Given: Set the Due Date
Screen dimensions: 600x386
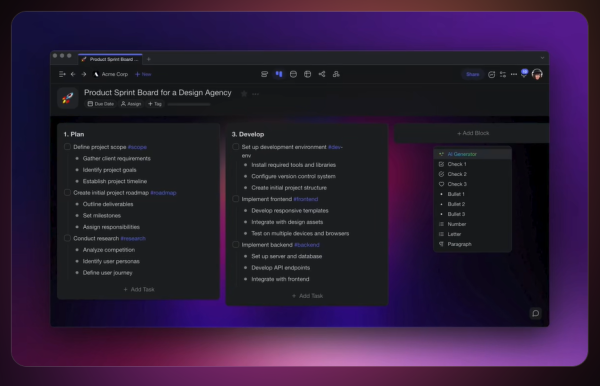Looking at the screenshot, I should (101, 104).
